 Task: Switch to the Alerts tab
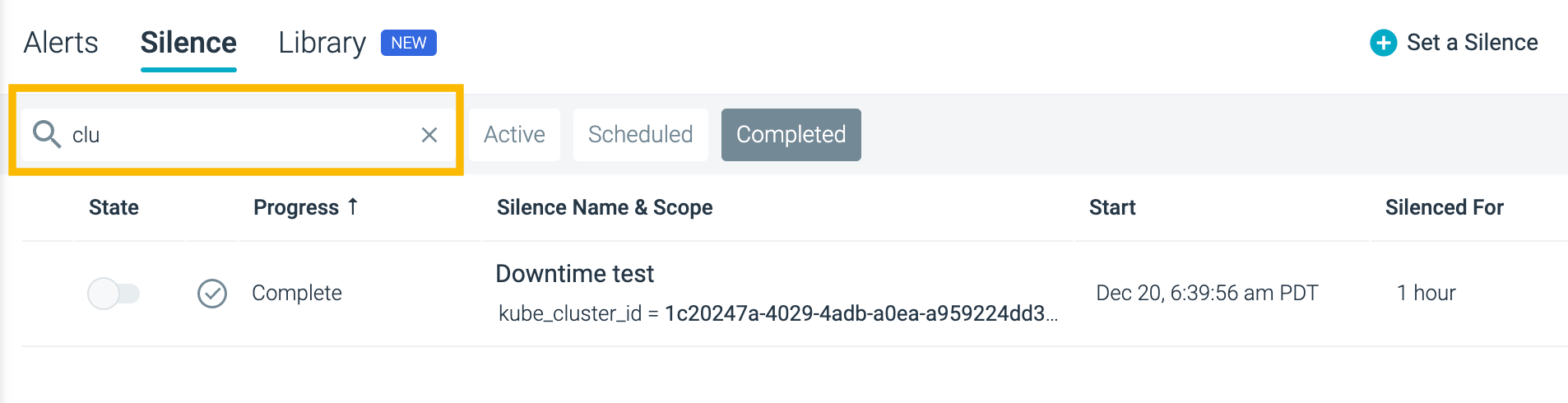[61, 43]
